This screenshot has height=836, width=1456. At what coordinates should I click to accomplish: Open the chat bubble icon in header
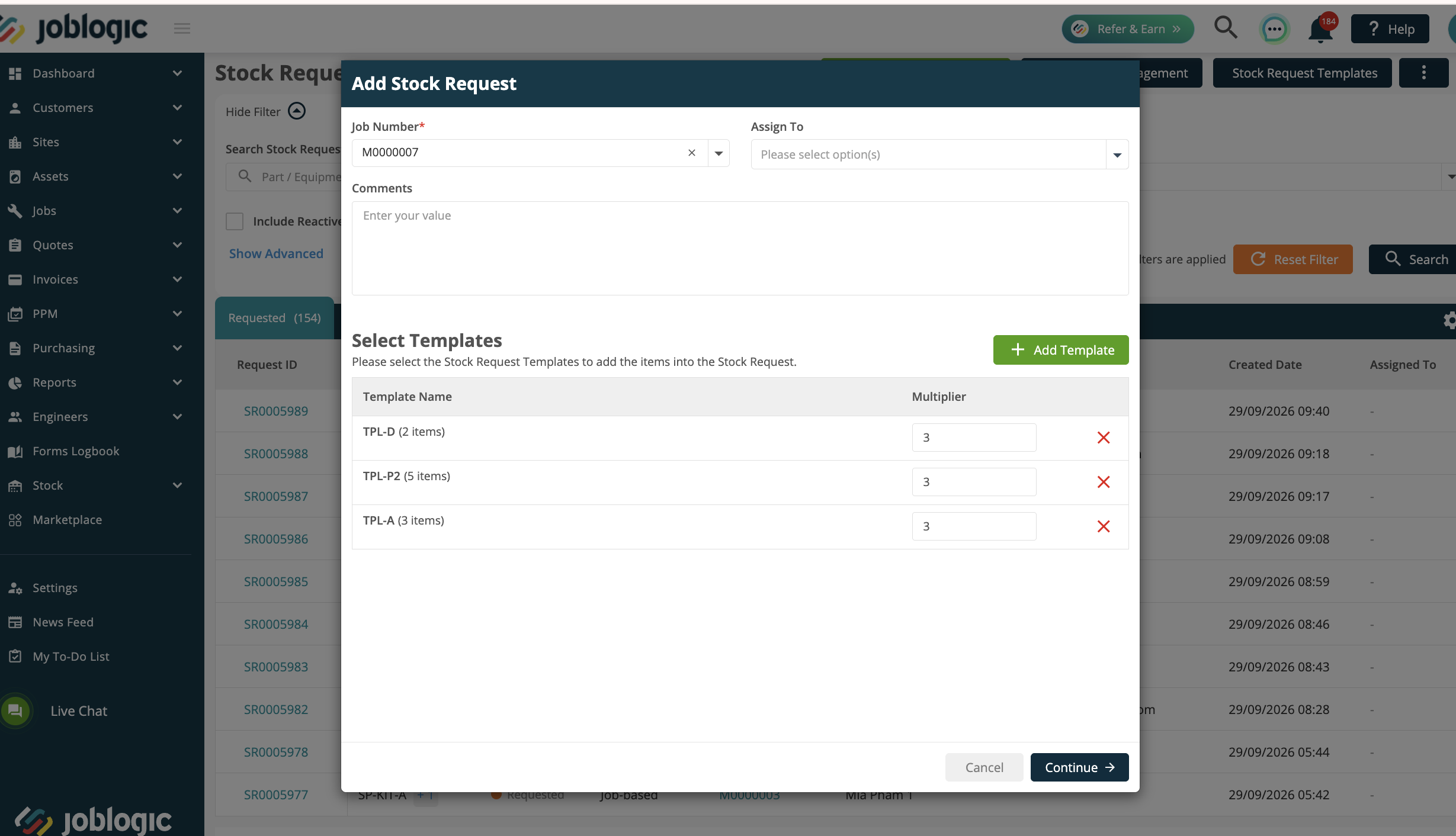(x=1274, y=29)
